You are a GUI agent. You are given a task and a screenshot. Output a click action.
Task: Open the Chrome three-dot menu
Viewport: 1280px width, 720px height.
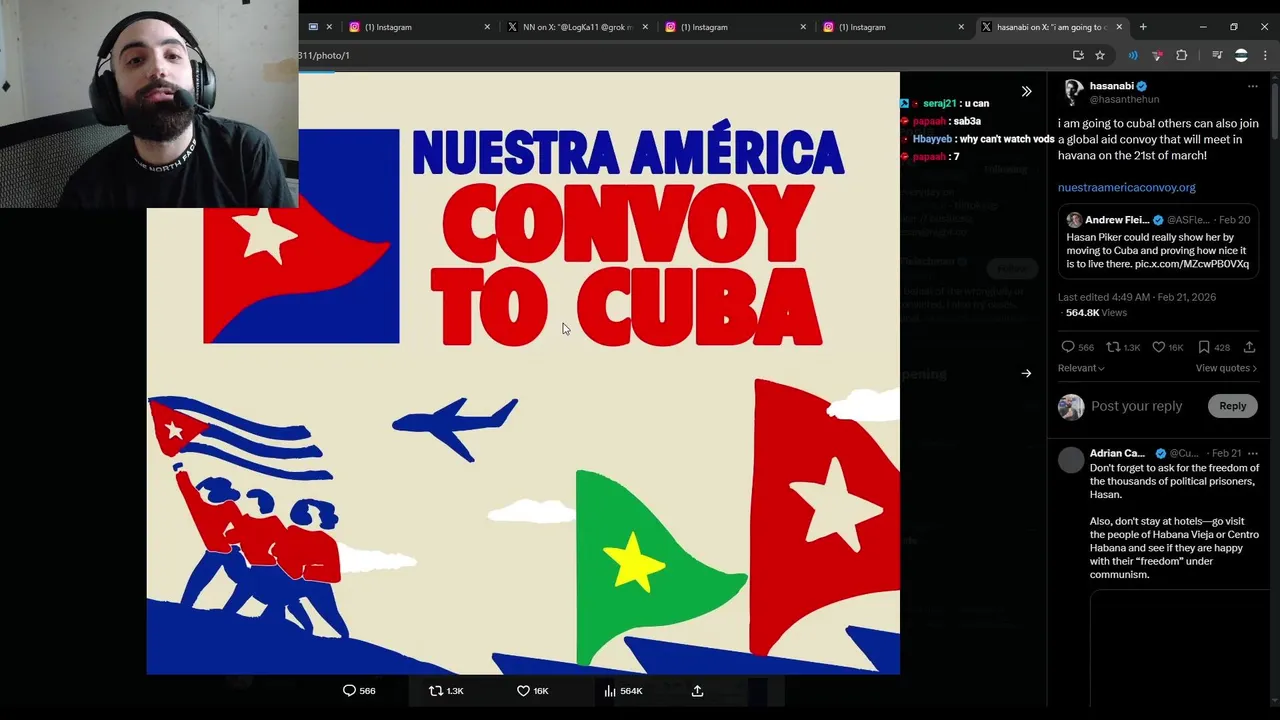point(1265,55)
